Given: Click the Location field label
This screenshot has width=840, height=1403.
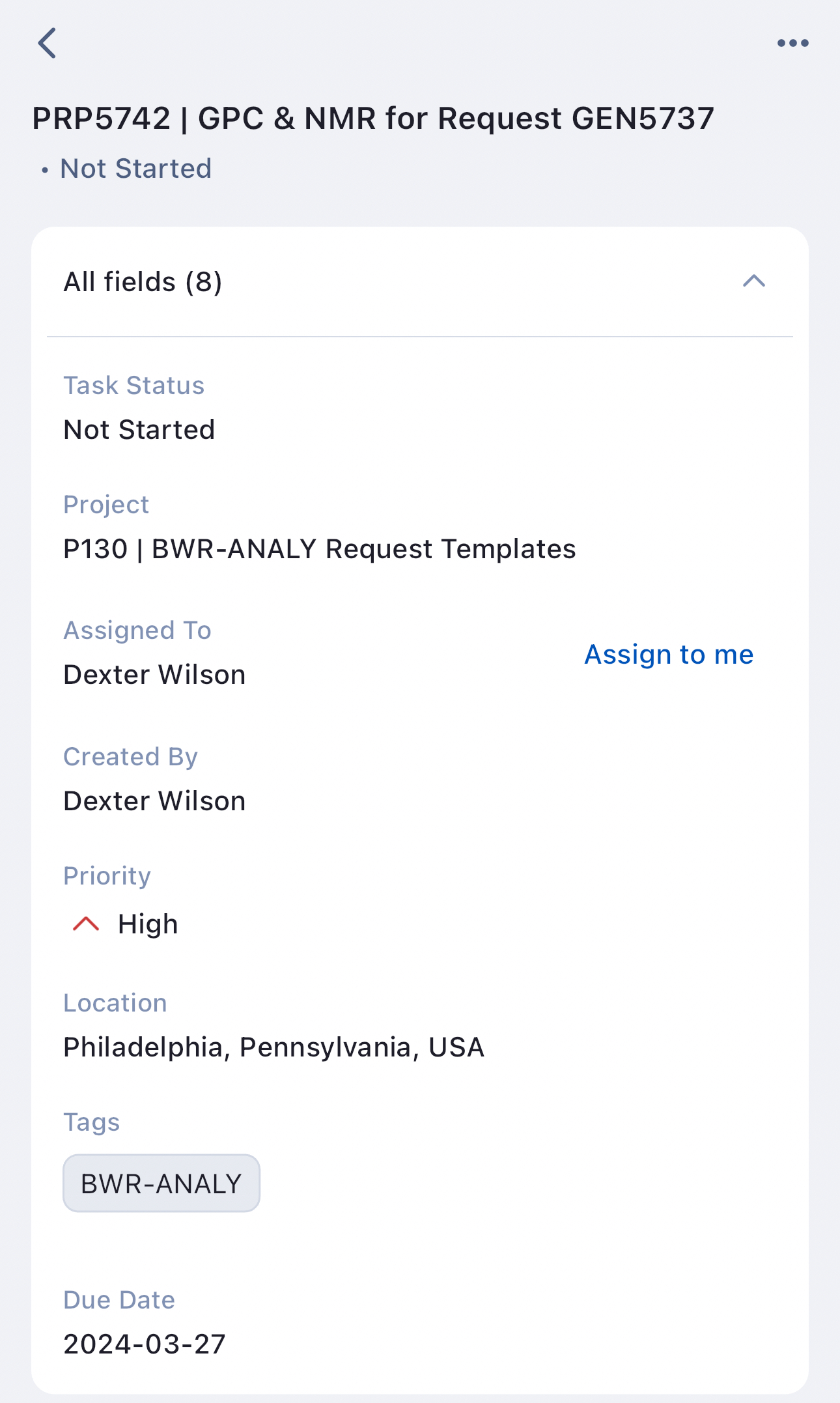Looking at the screenshot, I should pos(115,1003).
